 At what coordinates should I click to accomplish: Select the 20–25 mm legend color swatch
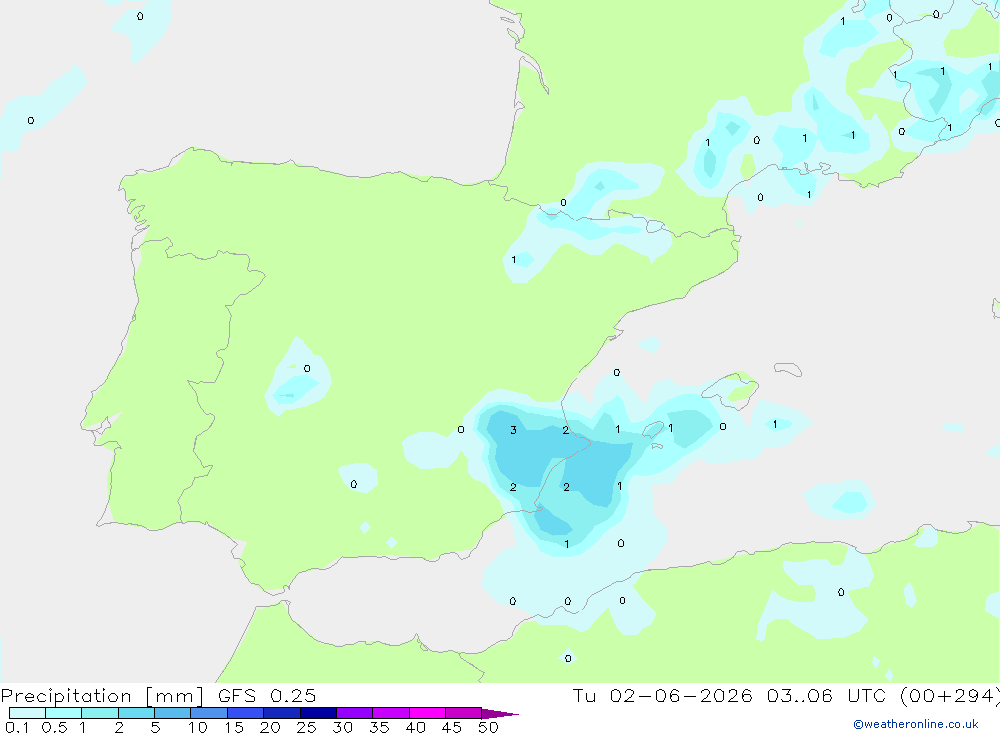pos(282,713)
